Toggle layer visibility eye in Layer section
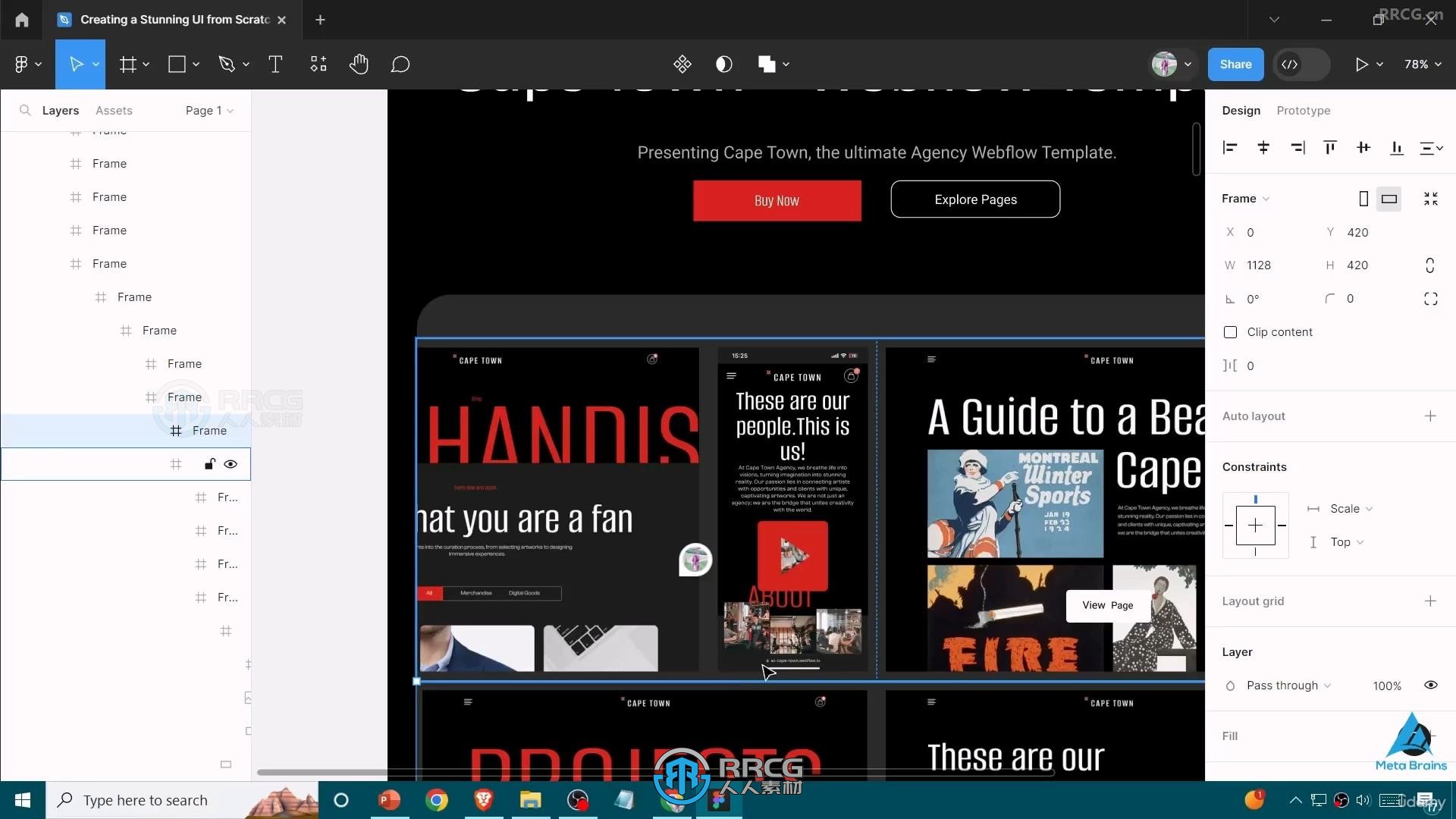Viewport: 1456px width, 819px height. (x=1431, y=686)
